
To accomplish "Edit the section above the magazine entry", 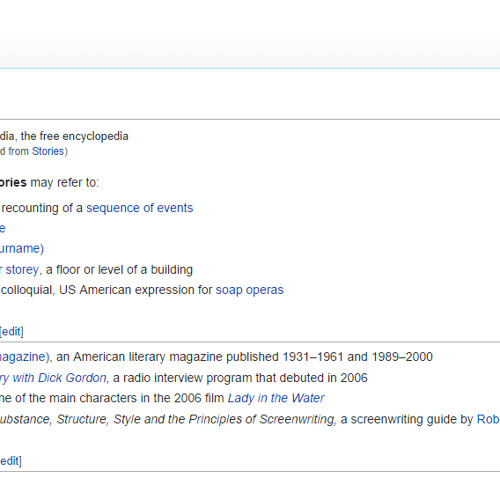I will click(x=12, y=332).
